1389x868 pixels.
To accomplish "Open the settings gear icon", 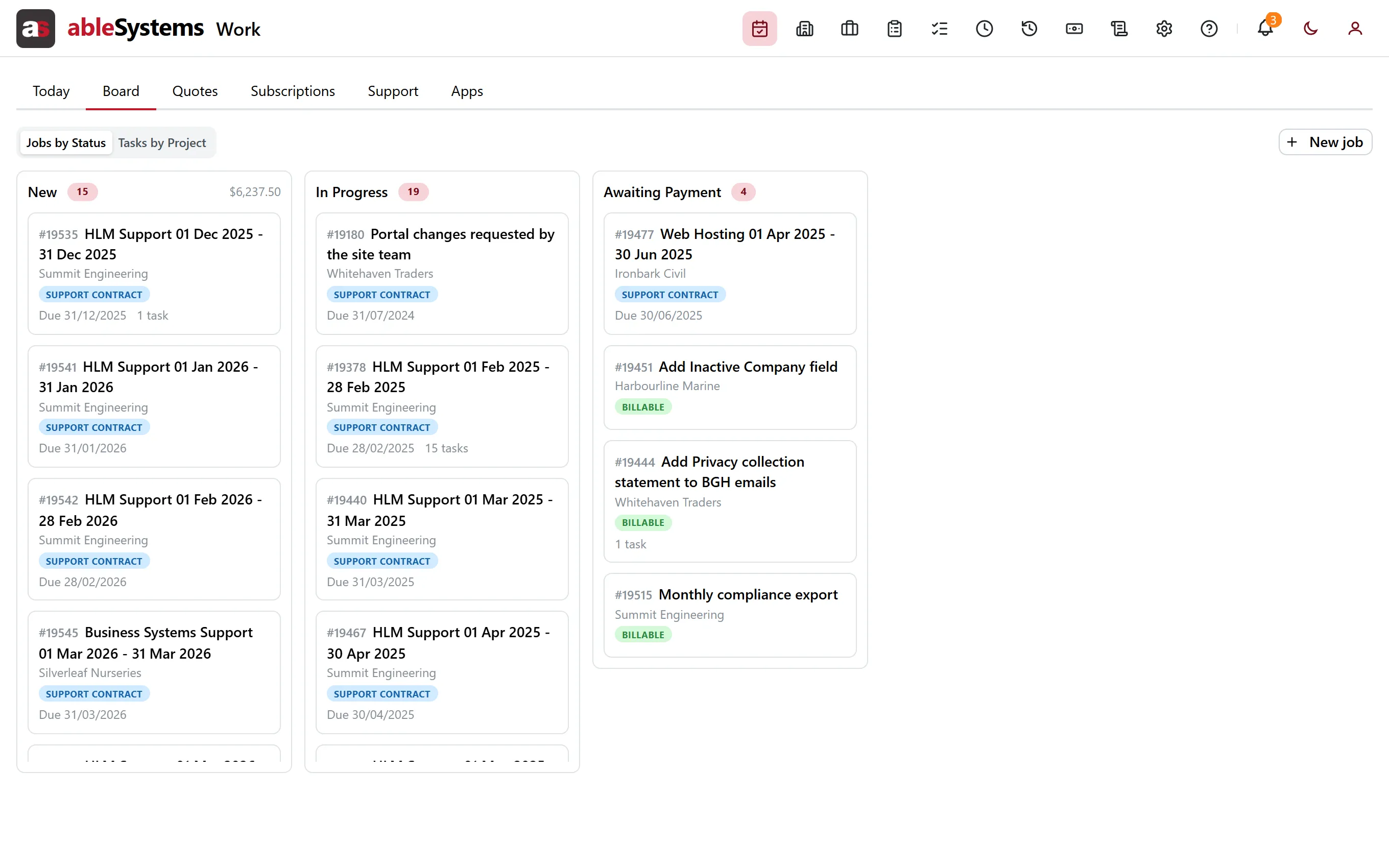I will tap(1164, 29).
